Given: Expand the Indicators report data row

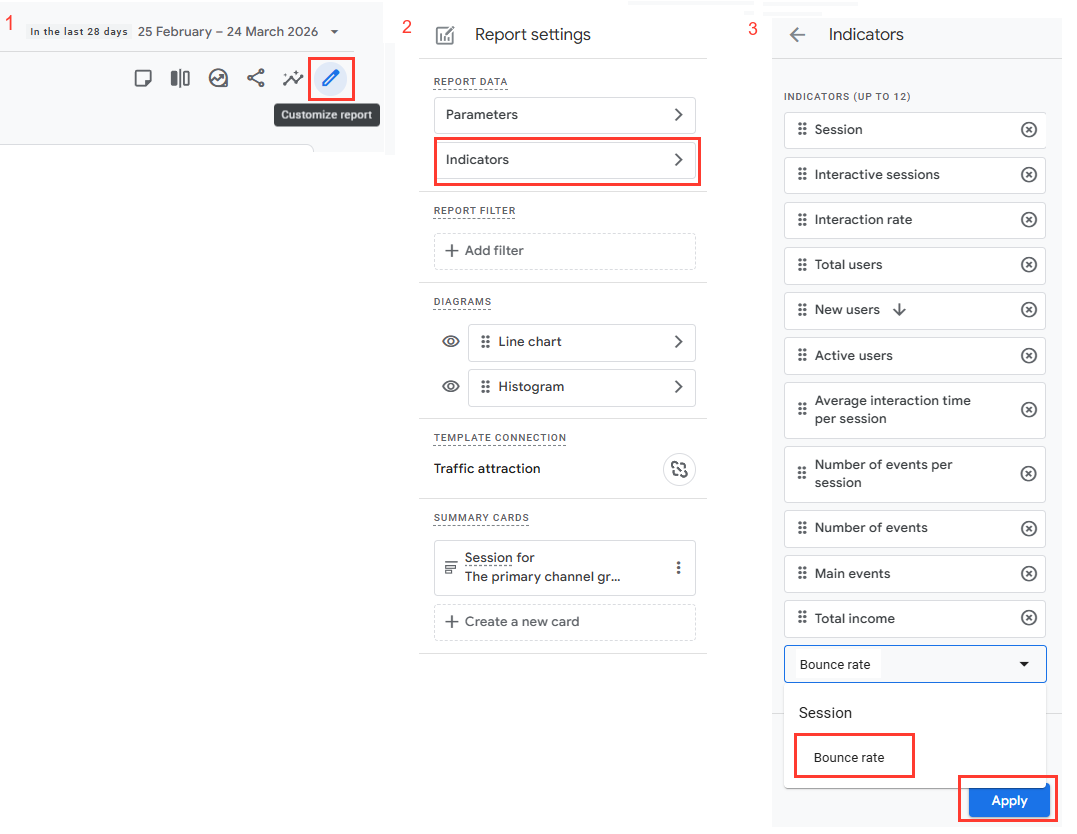Looking at the screenshot, I should point(565,160).
